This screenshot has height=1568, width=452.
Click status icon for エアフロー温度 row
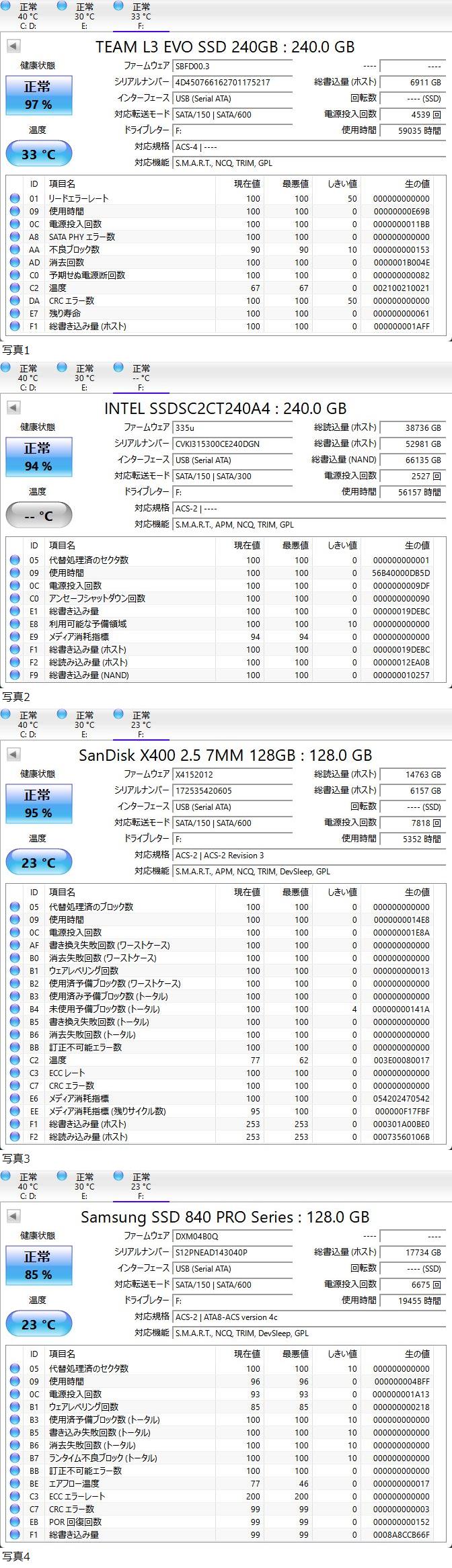pyautogui.click(x=15, y=1483)
